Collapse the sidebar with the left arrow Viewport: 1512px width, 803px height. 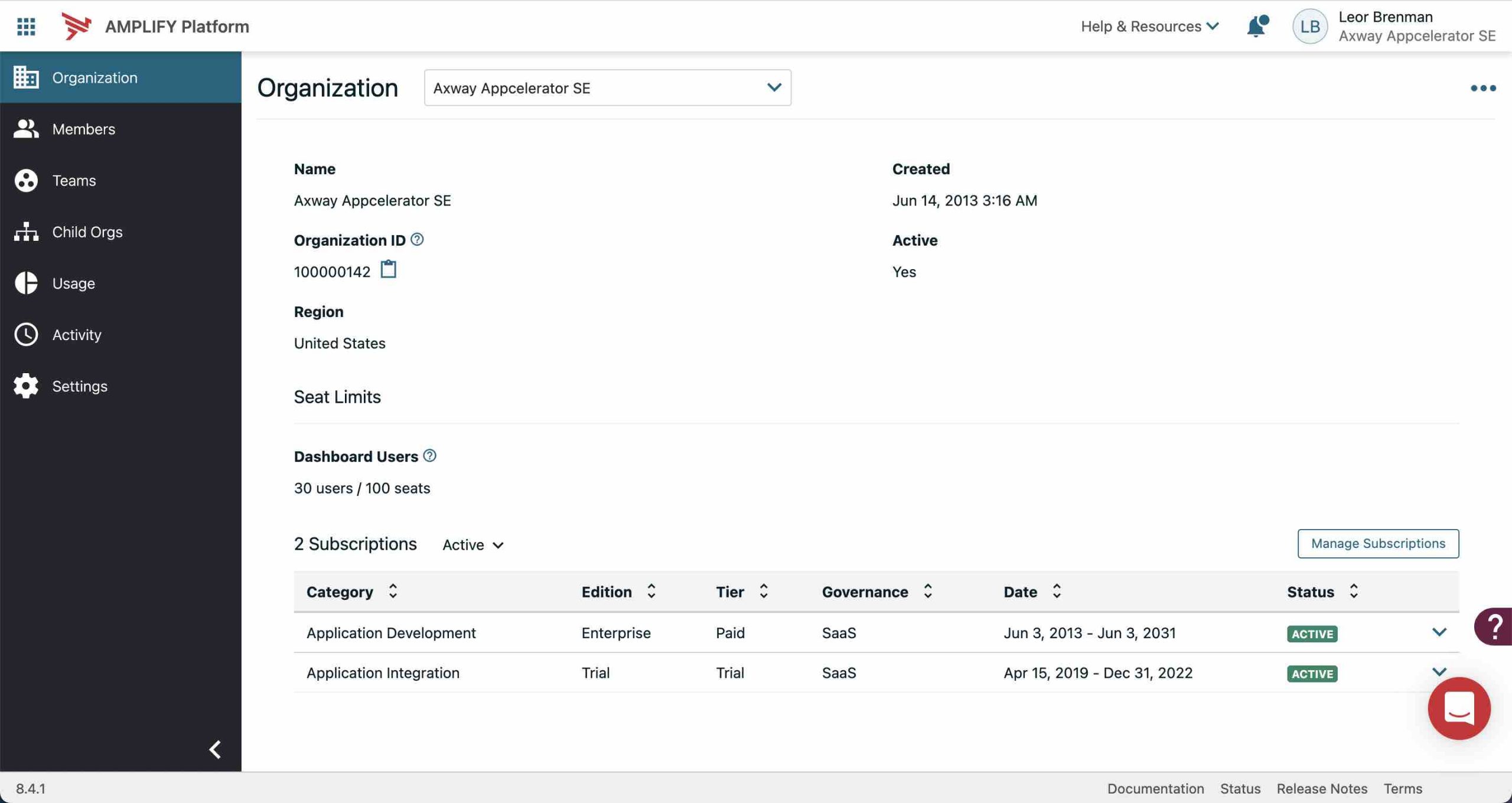click(215, 749)
